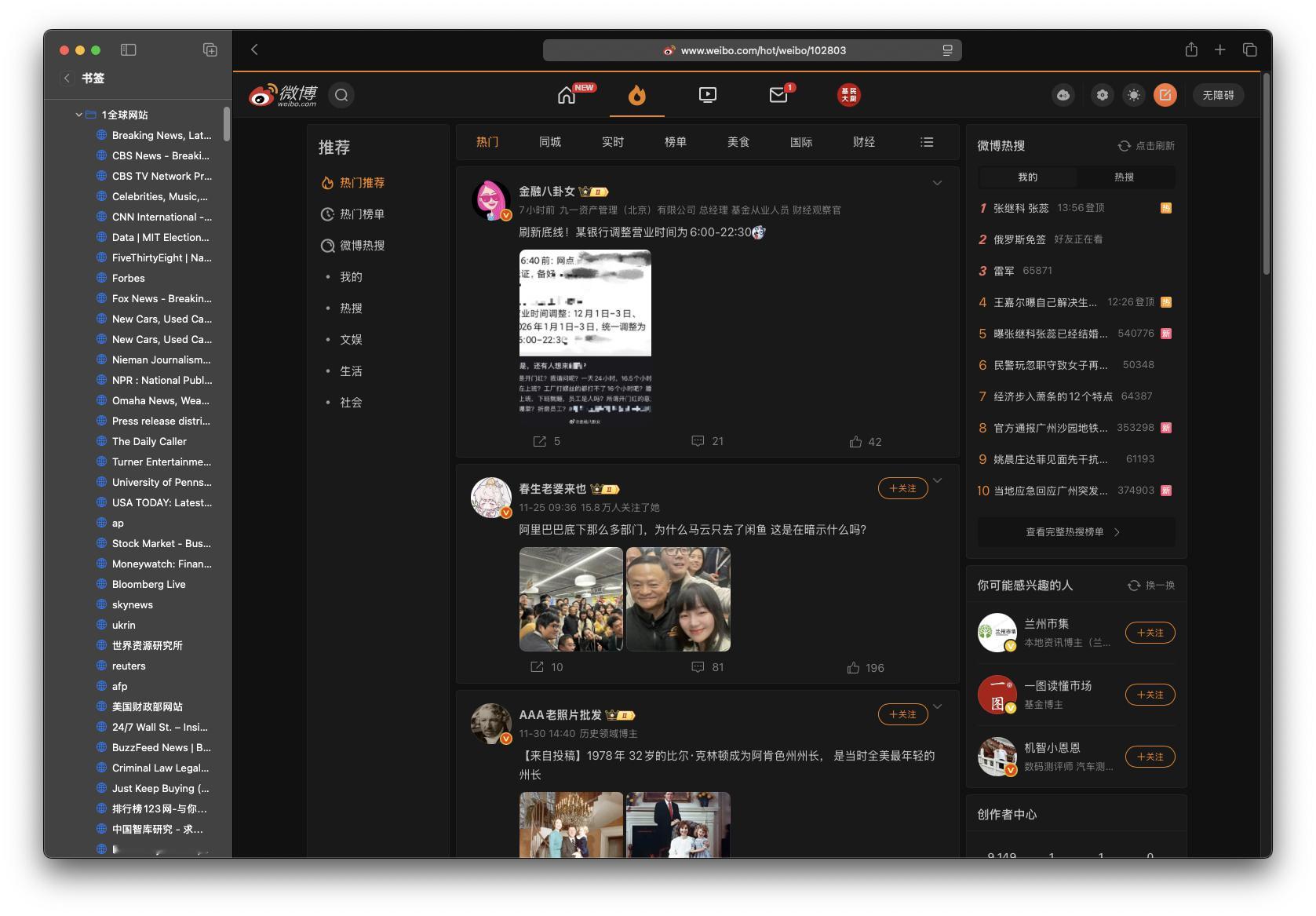Collapse the 1全球网站 bookmark folder

78,115
